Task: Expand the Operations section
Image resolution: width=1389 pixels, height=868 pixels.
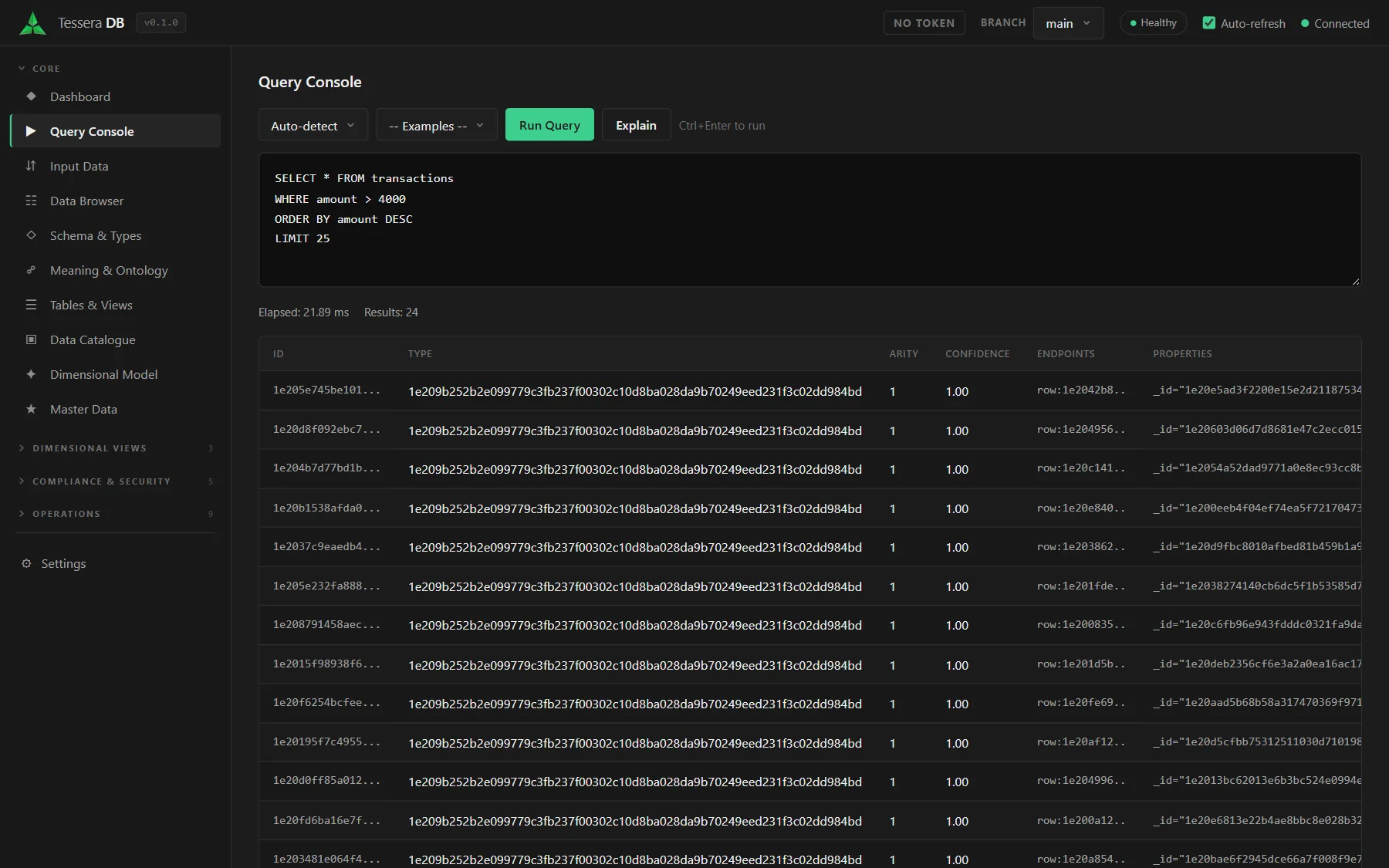Action: [116, 514]
